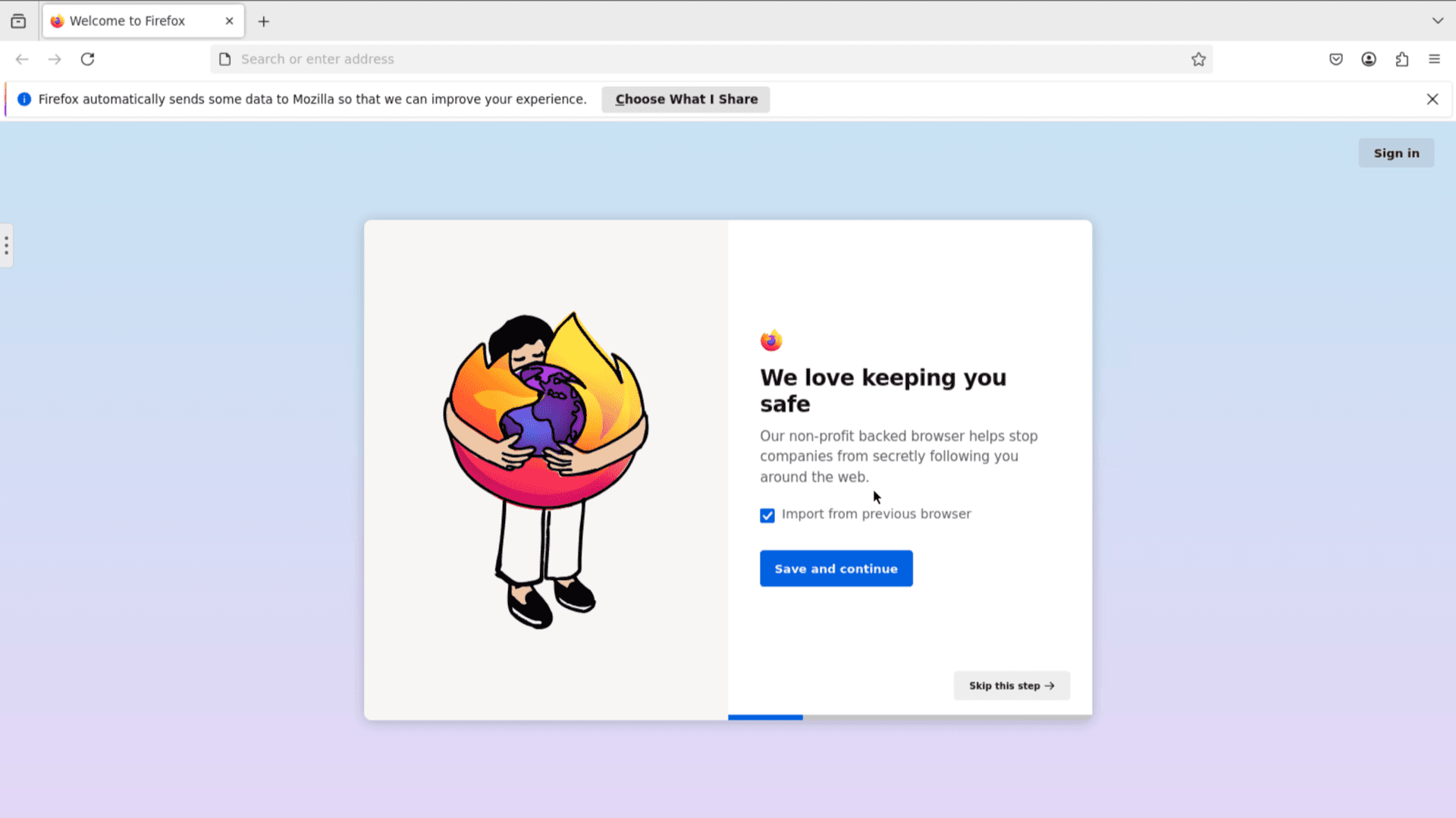Image resolution: width=1456 pixels, height=818 pixels.
Task: Open the Firefox account menu
Action: coord(1369,59)
